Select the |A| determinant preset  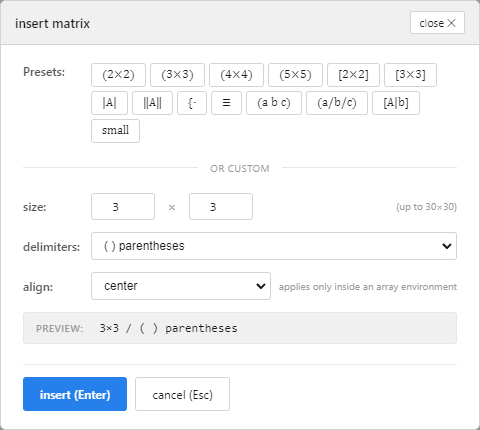pos(109,103)
